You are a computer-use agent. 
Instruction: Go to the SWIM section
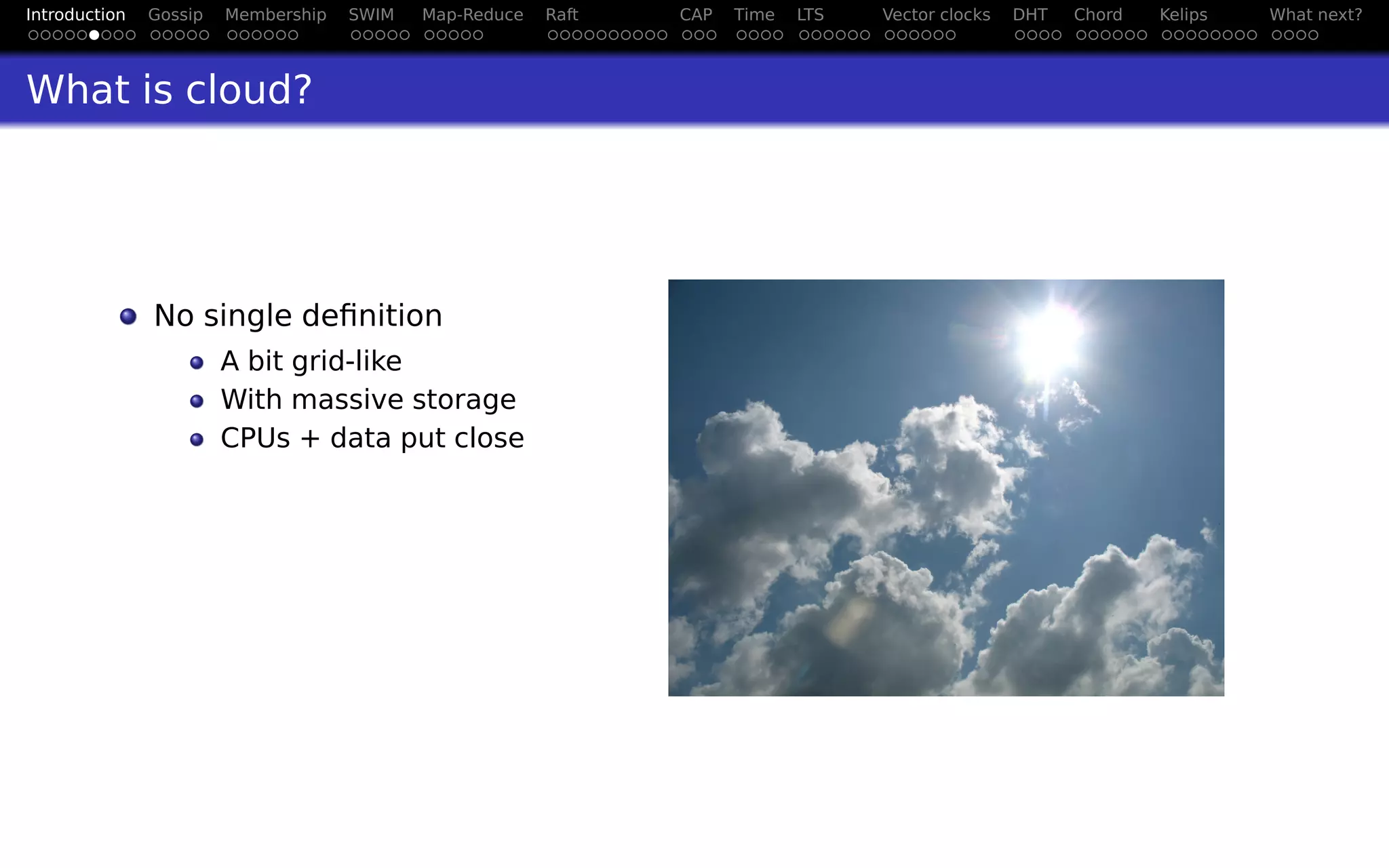pyautogui.click(x=371, y=15)
